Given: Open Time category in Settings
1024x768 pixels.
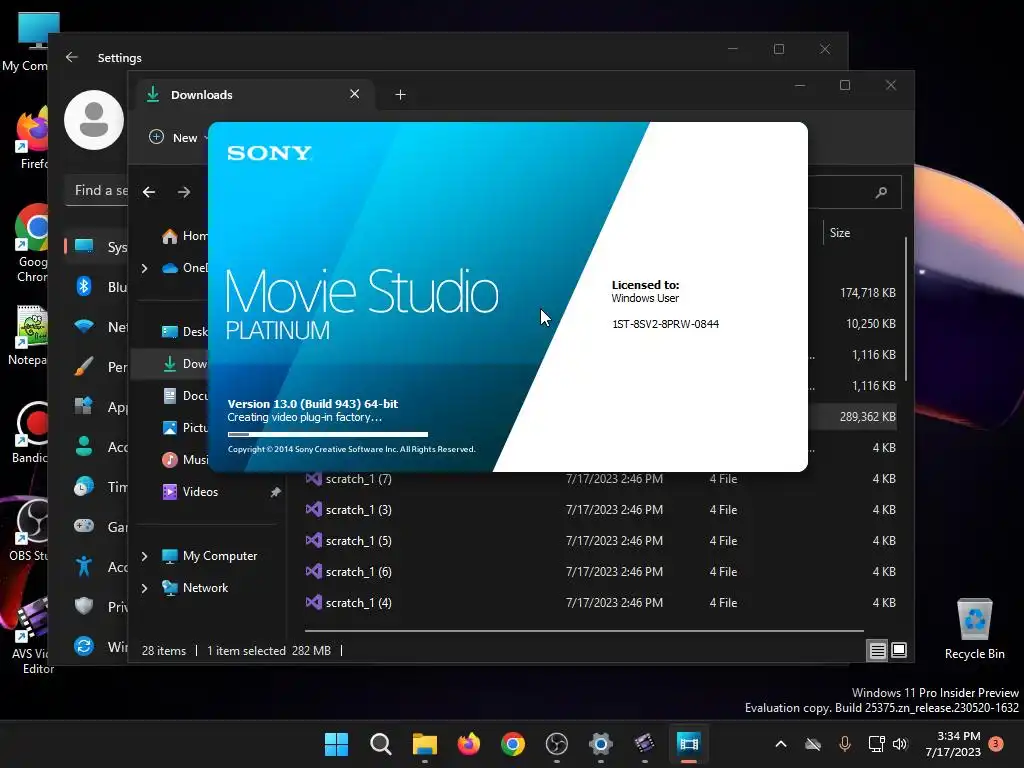Looking at the screenshot, I should (98, 487).
